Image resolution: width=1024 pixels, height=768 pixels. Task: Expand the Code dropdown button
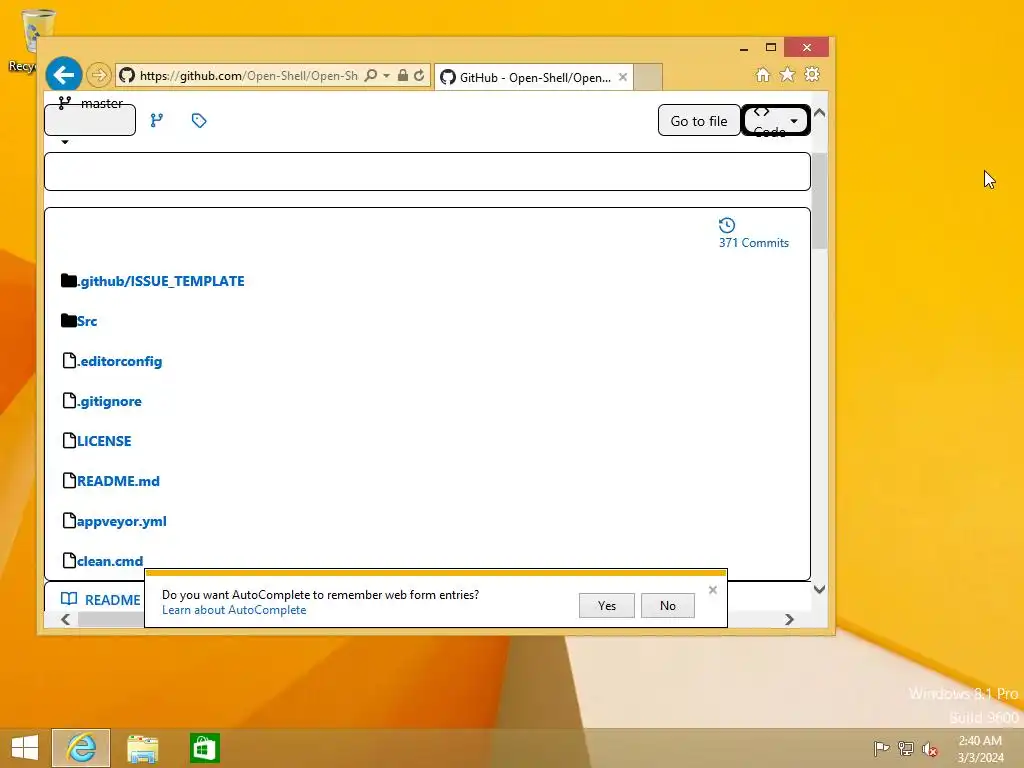click(776, 121)
